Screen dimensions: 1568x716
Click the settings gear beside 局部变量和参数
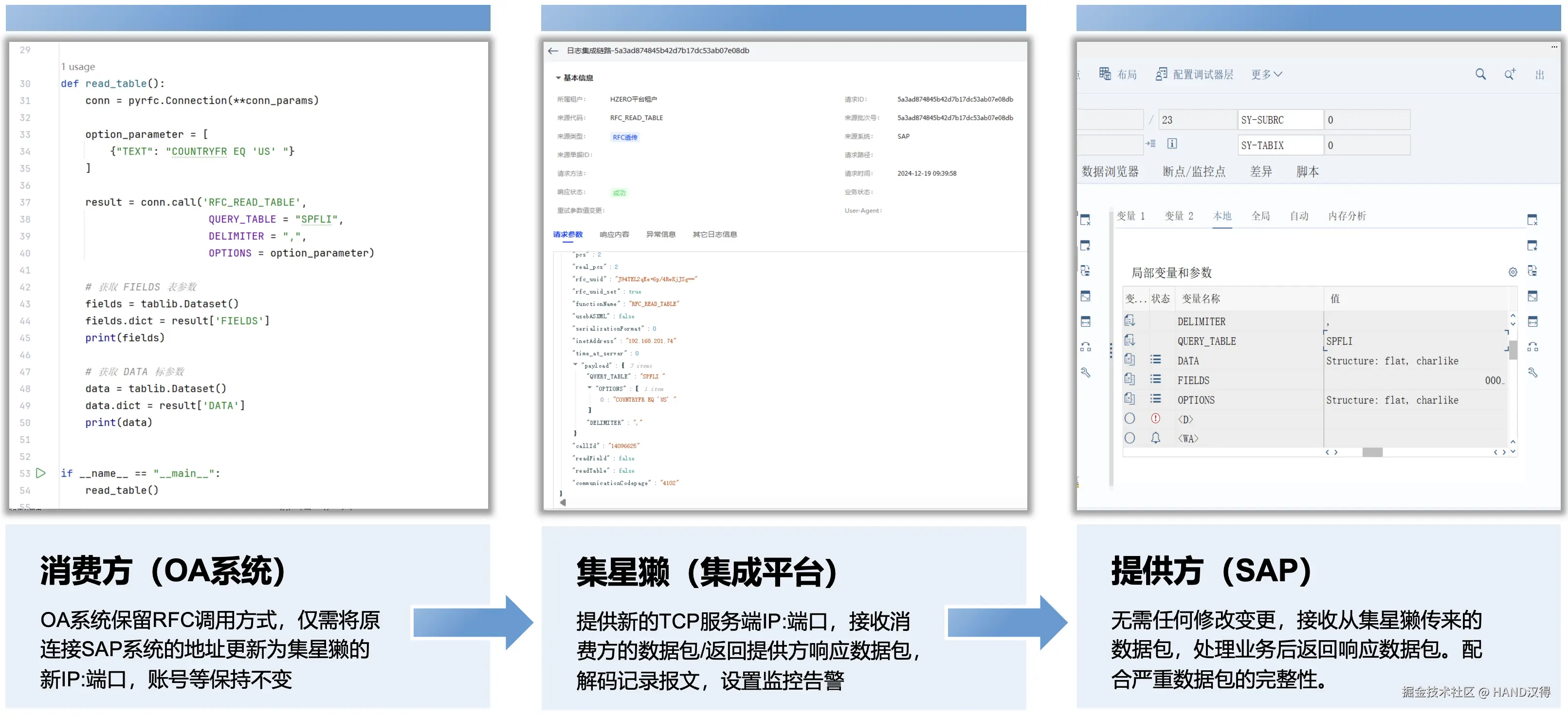(x=1512, y=272)
